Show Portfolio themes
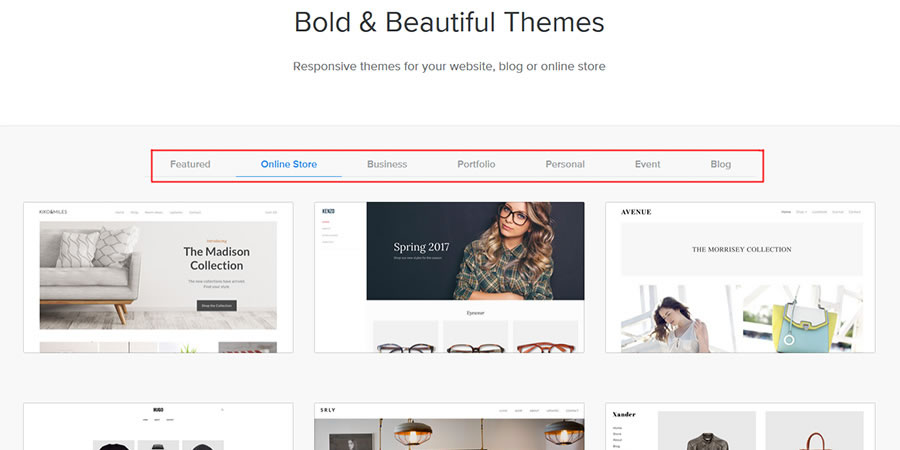Viewport: 900px width, 450px height. point(476,164)
